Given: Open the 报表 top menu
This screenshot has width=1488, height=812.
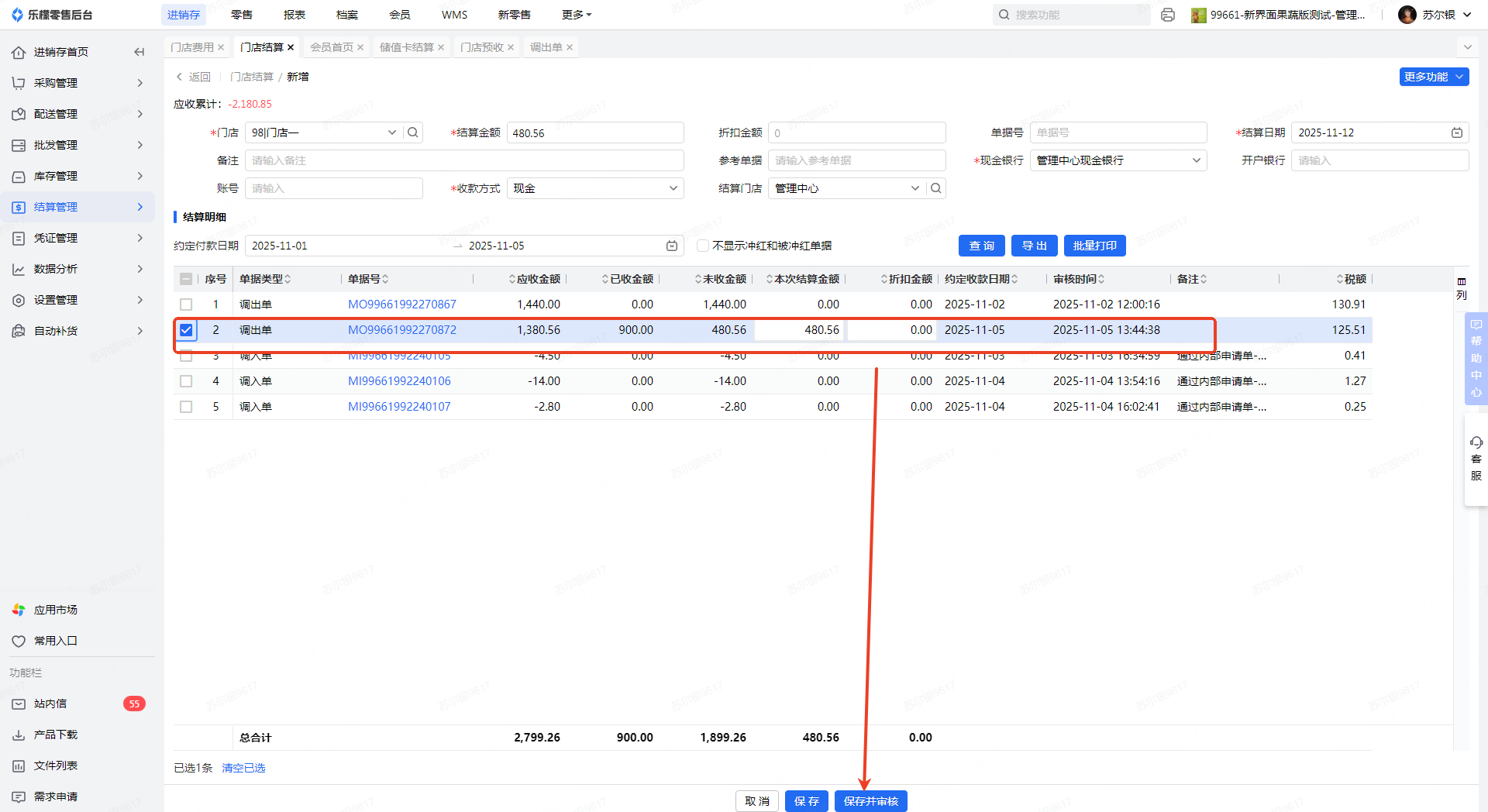Looking at the screenshot, I should click(x=294, y=15).
